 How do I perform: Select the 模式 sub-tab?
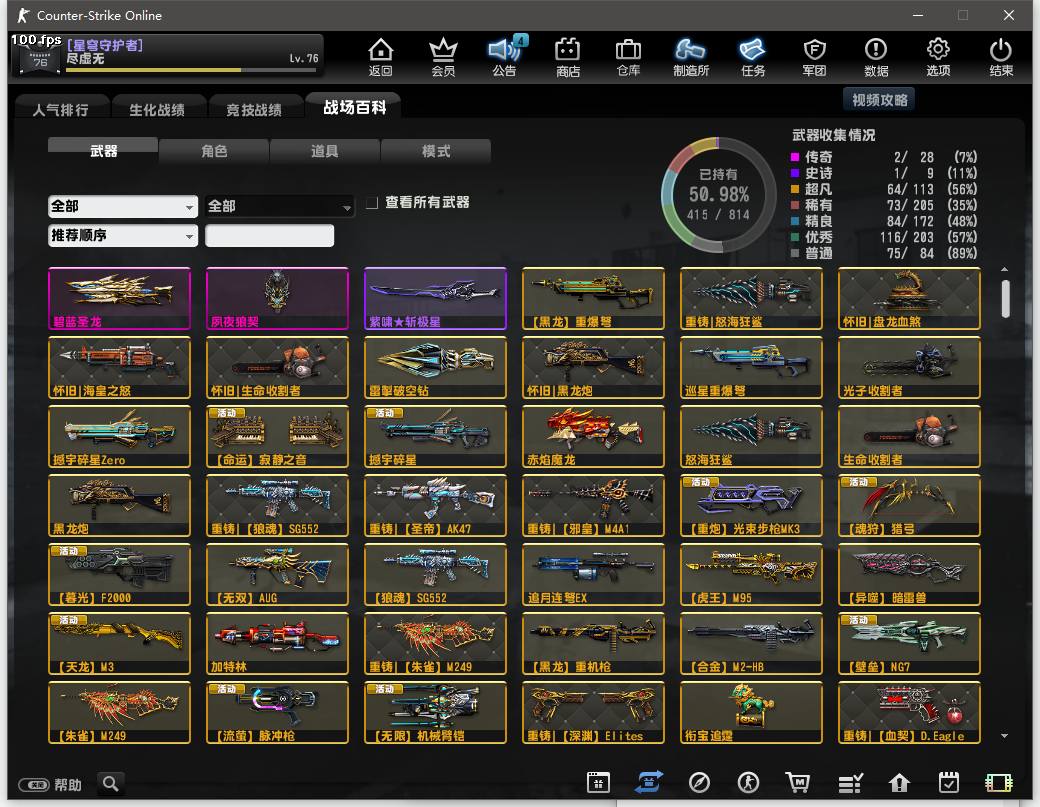(x=436, y=151)
